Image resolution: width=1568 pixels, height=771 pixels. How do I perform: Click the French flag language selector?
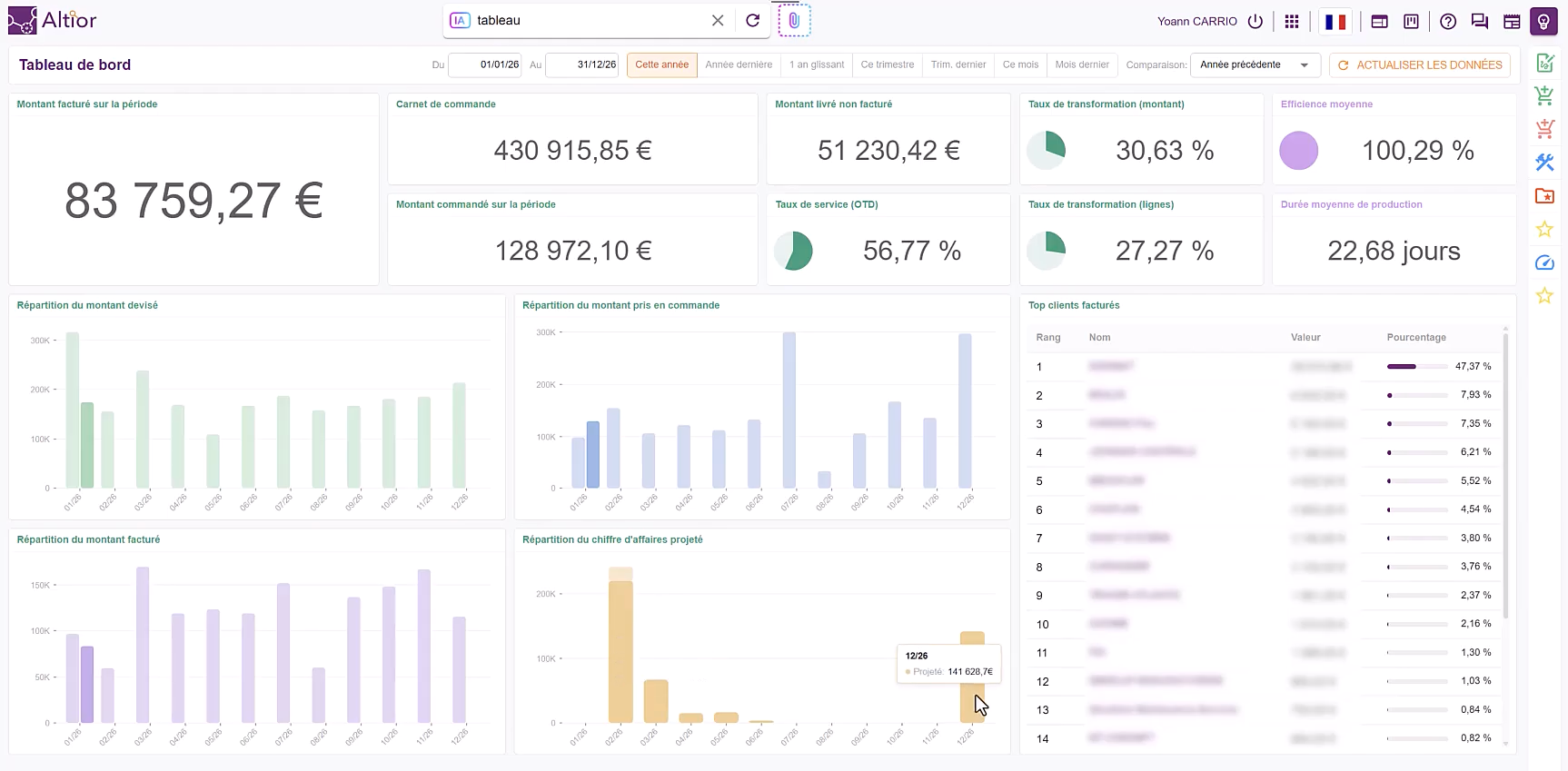point(1335,21)
